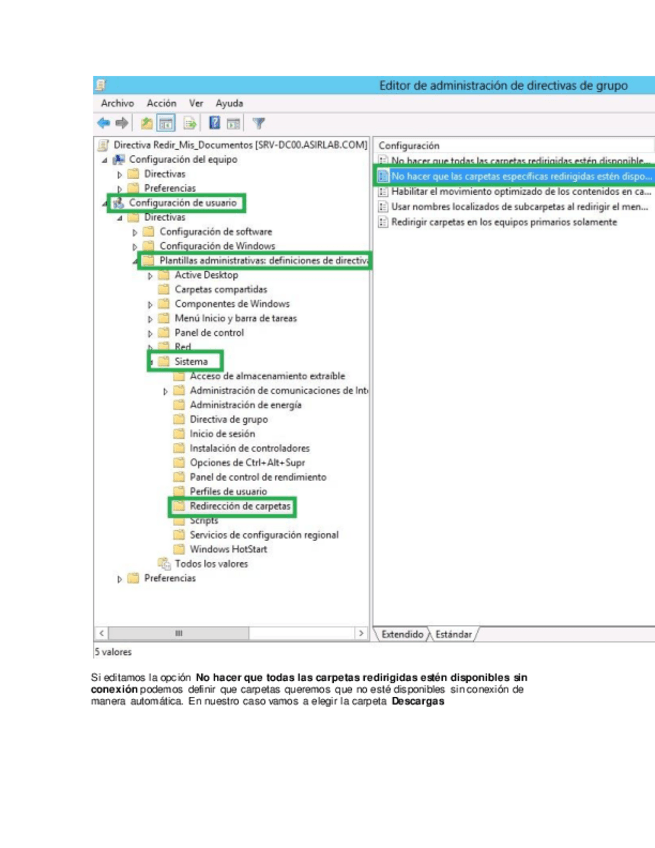Open the Acción menu

point(161,103)
